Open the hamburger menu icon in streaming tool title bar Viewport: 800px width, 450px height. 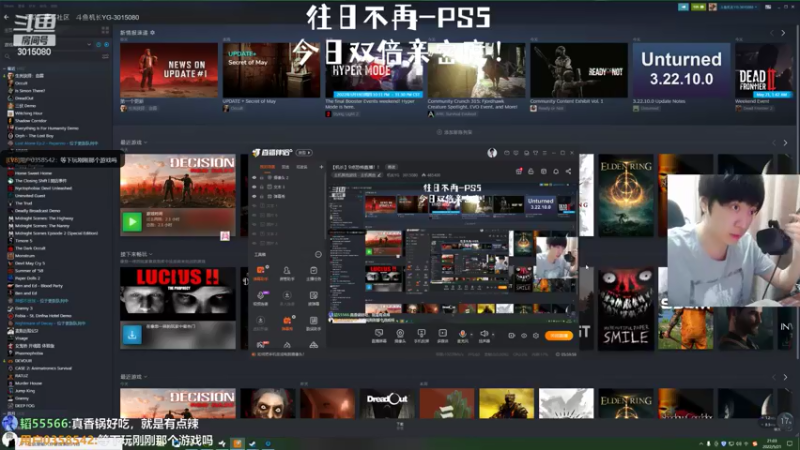544,153
